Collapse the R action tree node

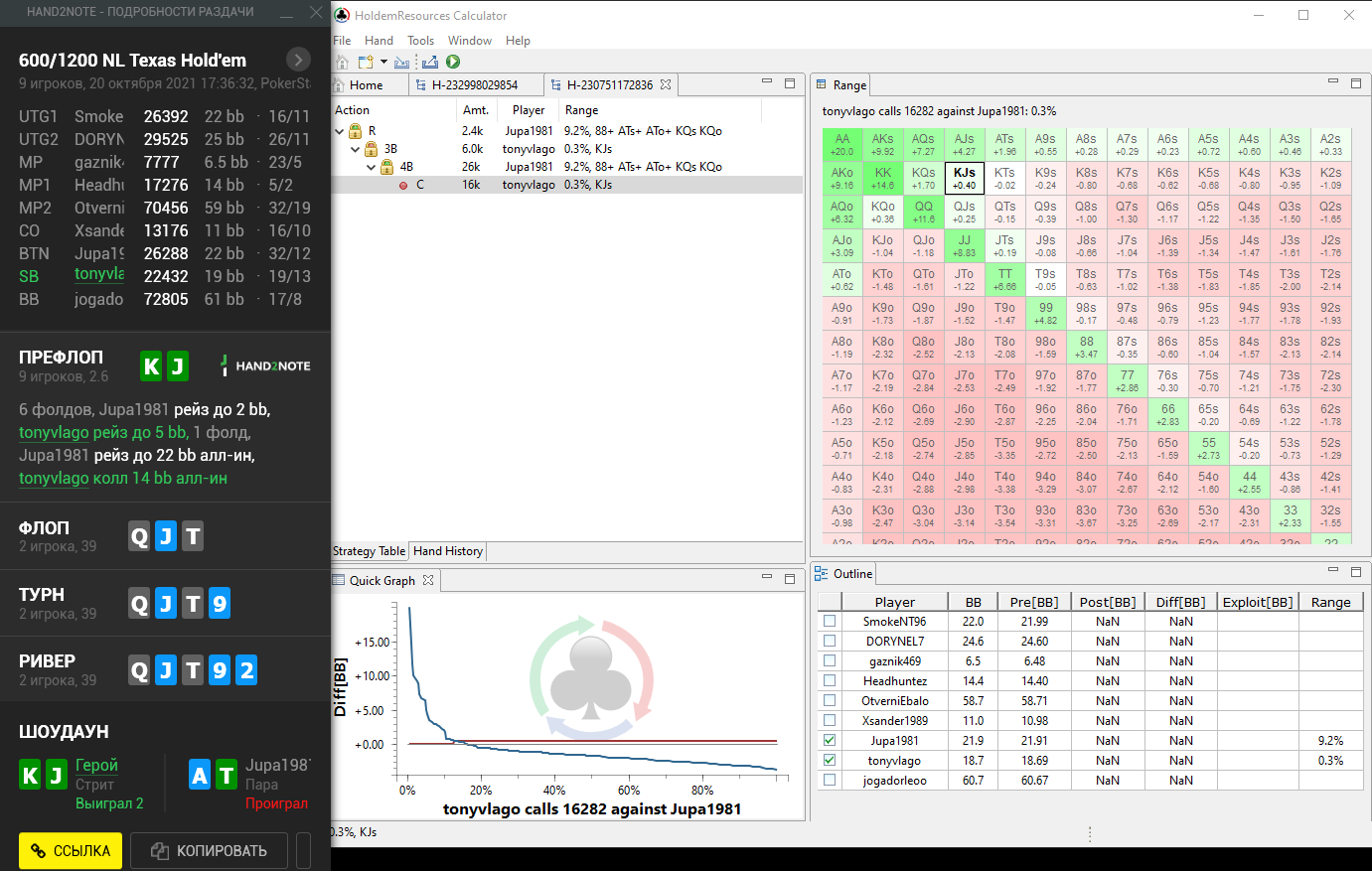tap(340, 131)
